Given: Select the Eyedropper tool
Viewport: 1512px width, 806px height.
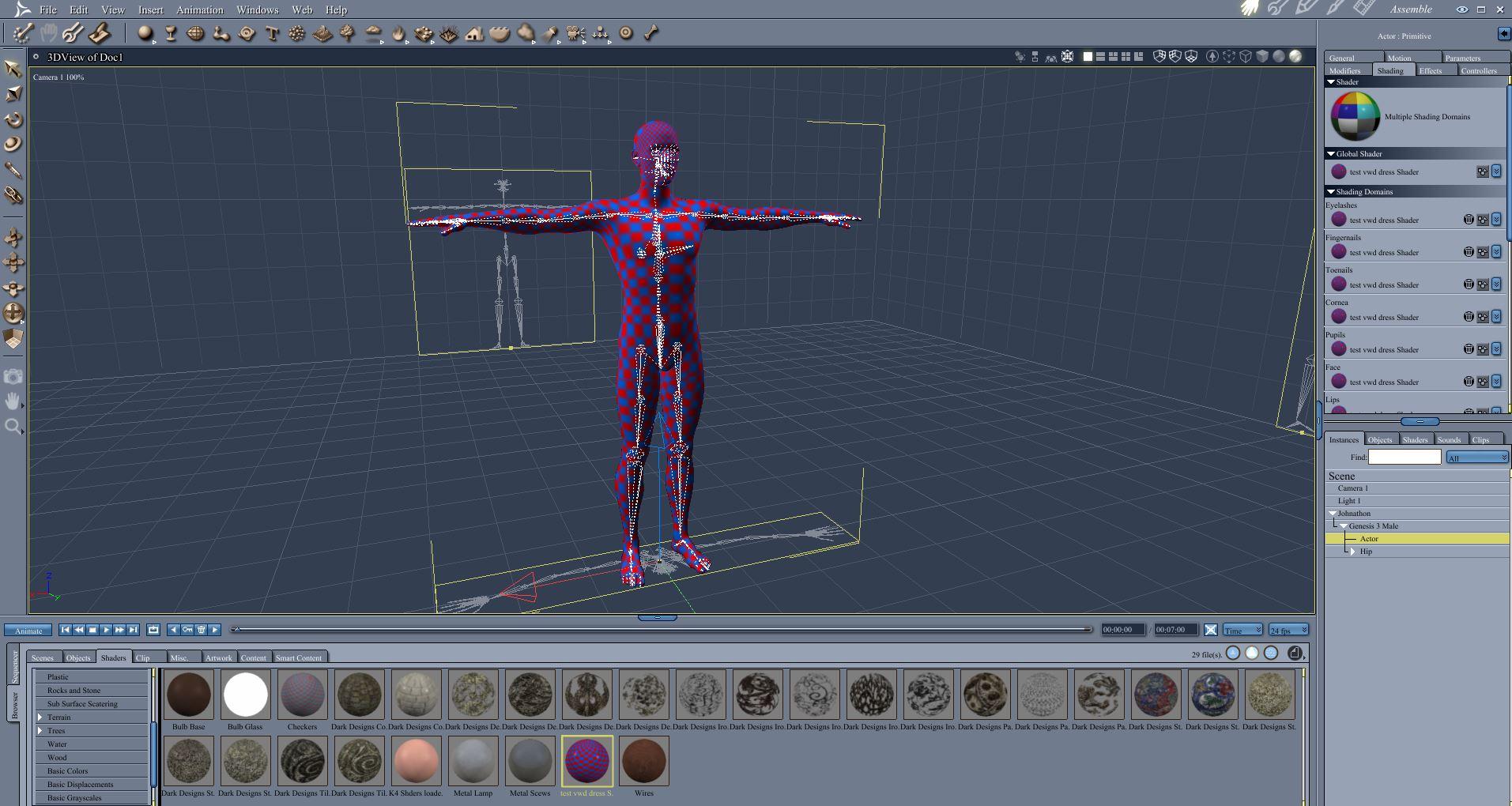Looking at the screenshot, I should pos(13,170).
